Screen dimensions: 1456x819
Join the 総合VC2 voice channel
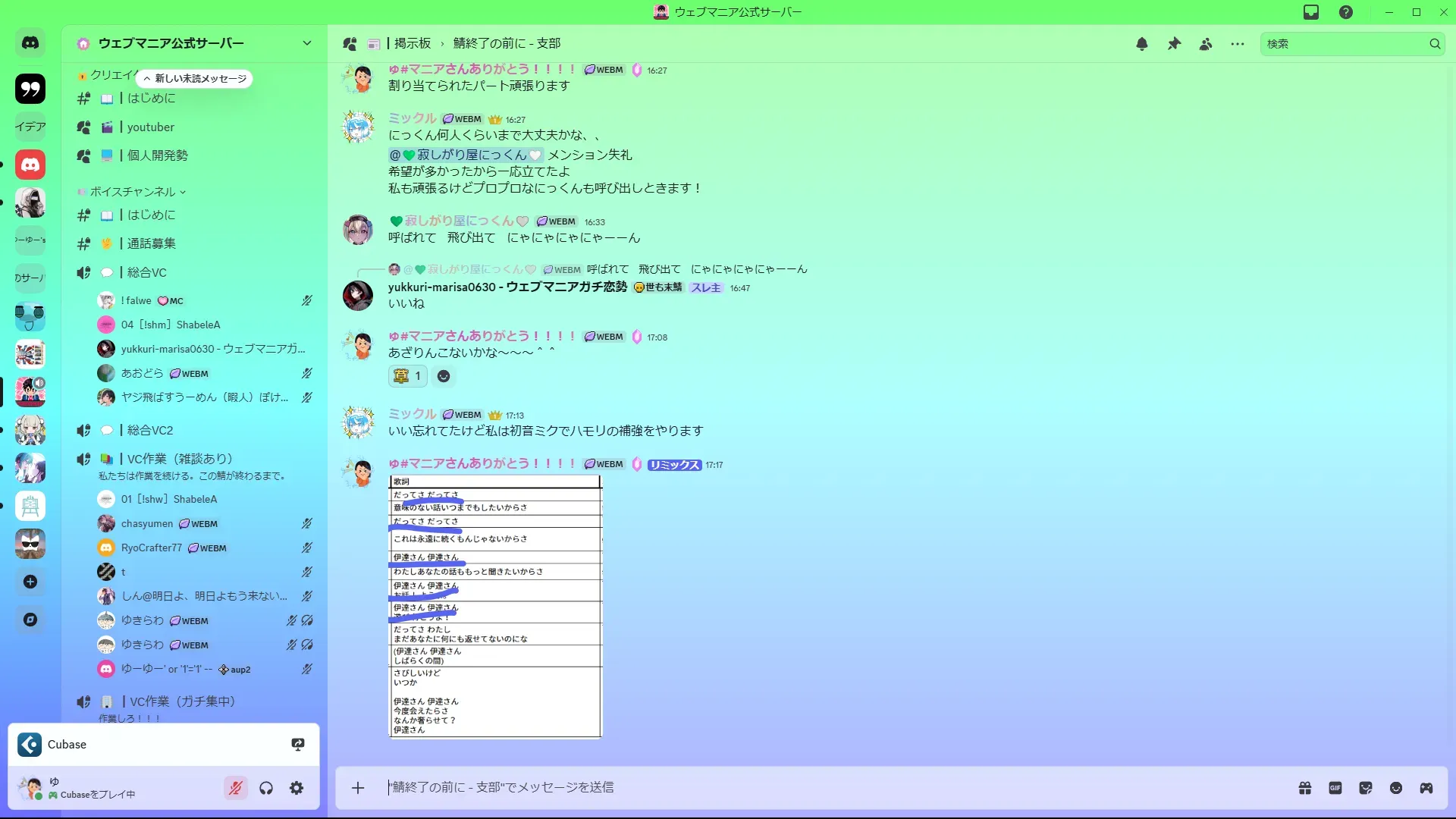click(x=150, y=430)
